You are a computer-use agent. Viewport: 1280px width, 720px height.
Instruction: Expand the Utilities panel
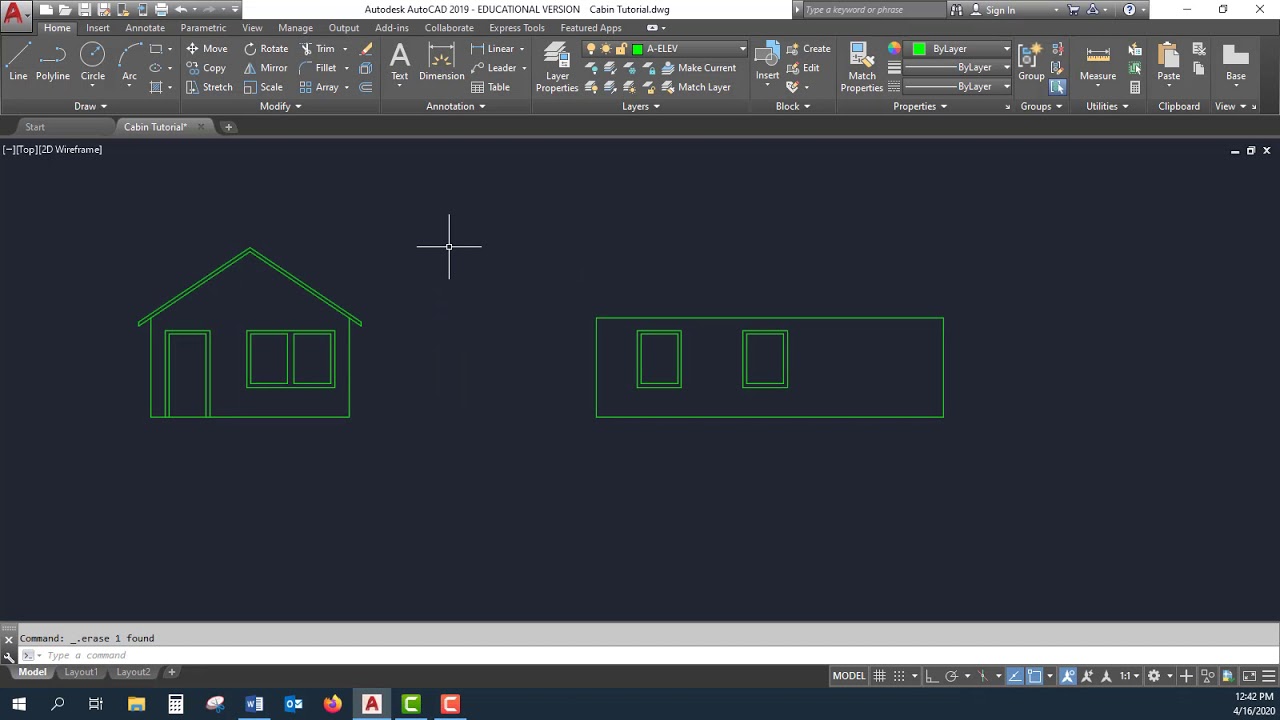coord(1107,106)
